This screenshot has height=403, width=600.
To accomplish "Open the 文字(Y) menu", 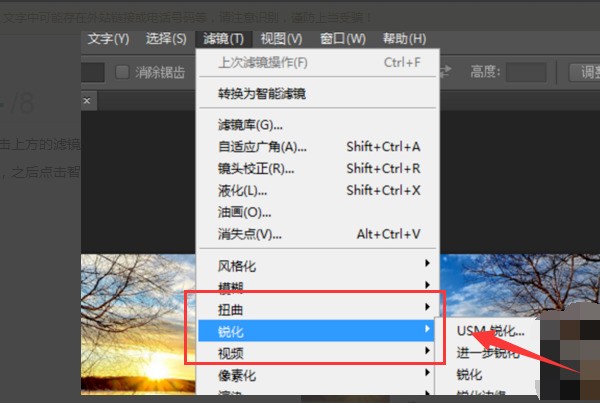I will pos(108,39).
